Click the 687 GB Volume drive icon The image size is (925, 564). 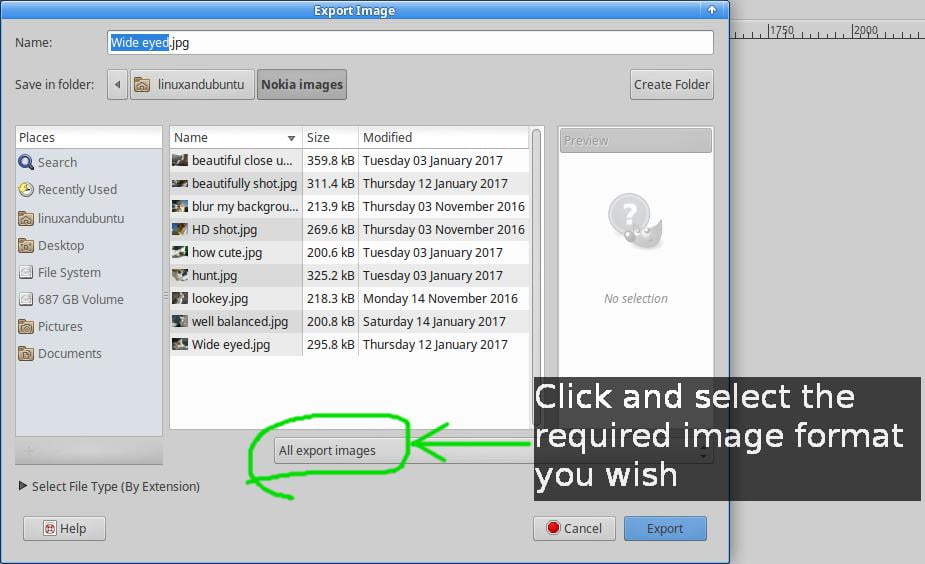(x=26, y=299)
